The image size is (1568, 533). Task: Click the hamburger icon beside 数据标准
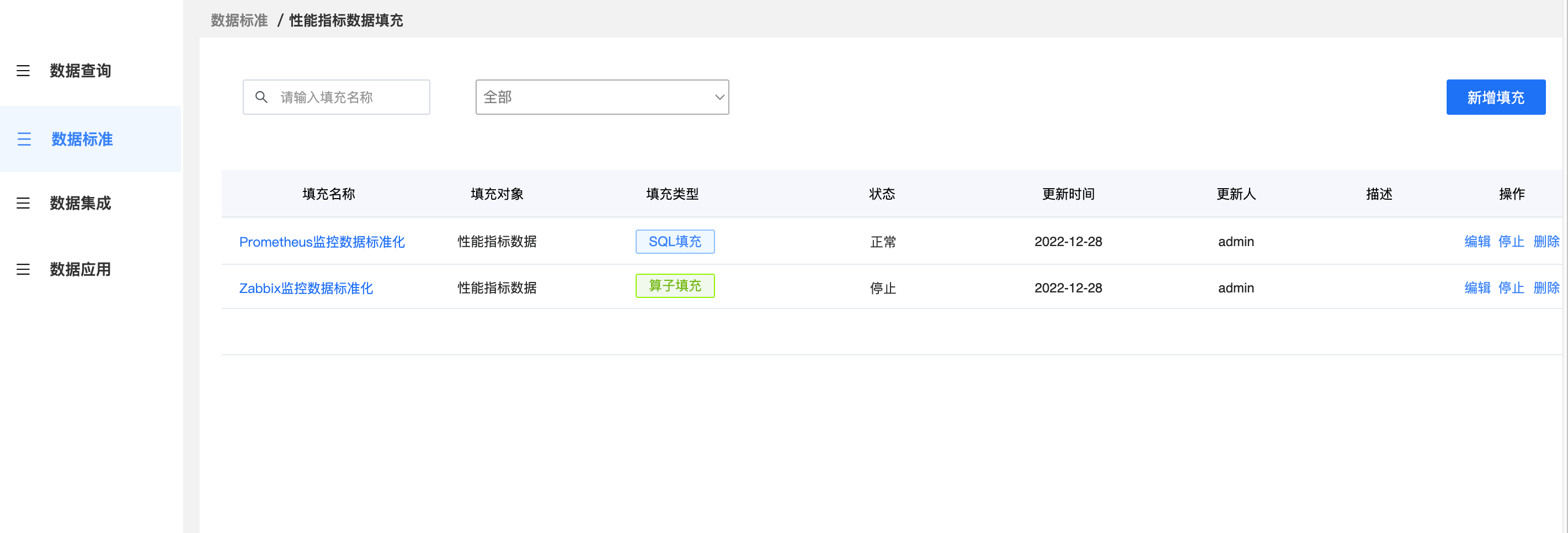(x=24, y=138)
